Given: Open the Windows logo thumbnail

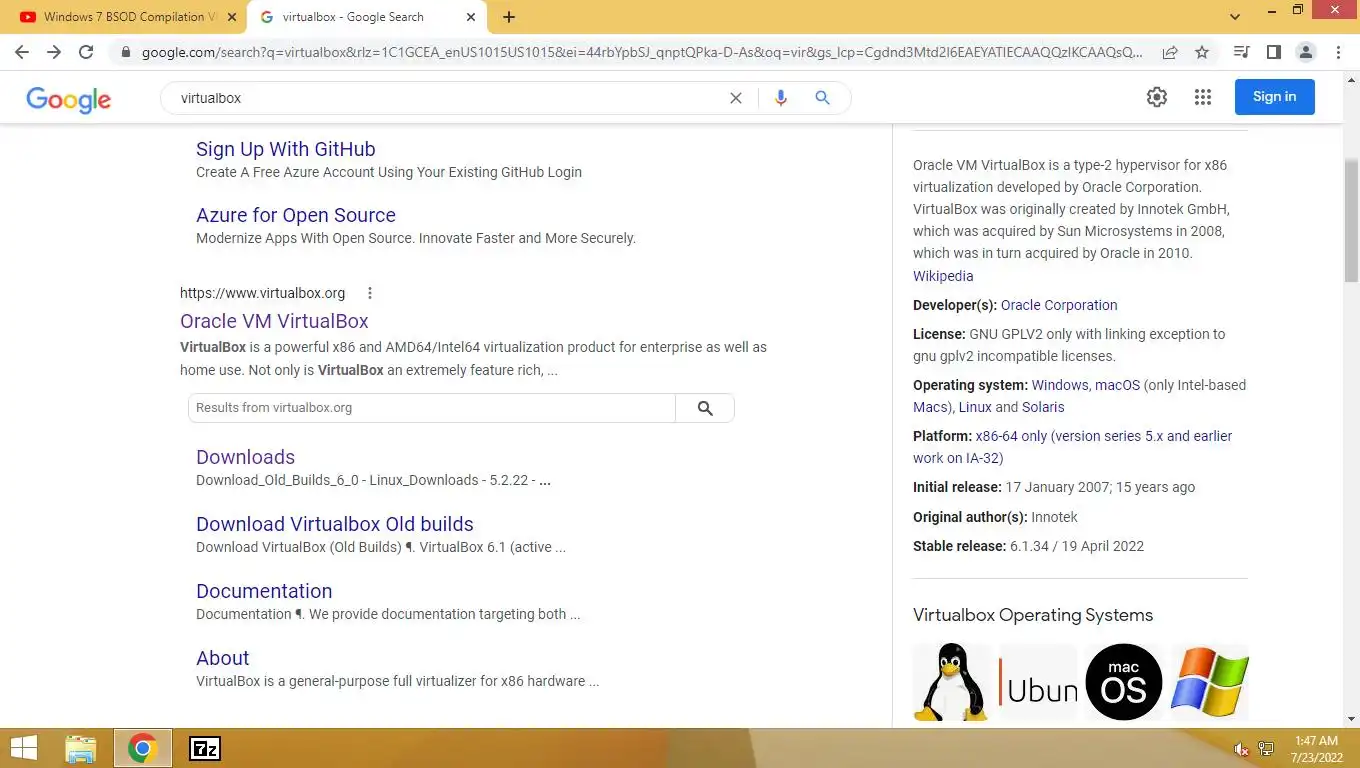Looking at the screenshot, I should coord(1210,682).
